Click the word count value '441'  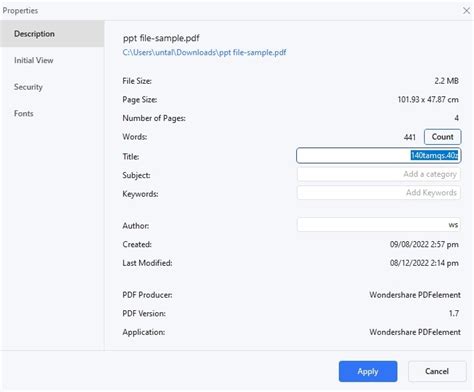pyautogui.click(x=410, y=137)
